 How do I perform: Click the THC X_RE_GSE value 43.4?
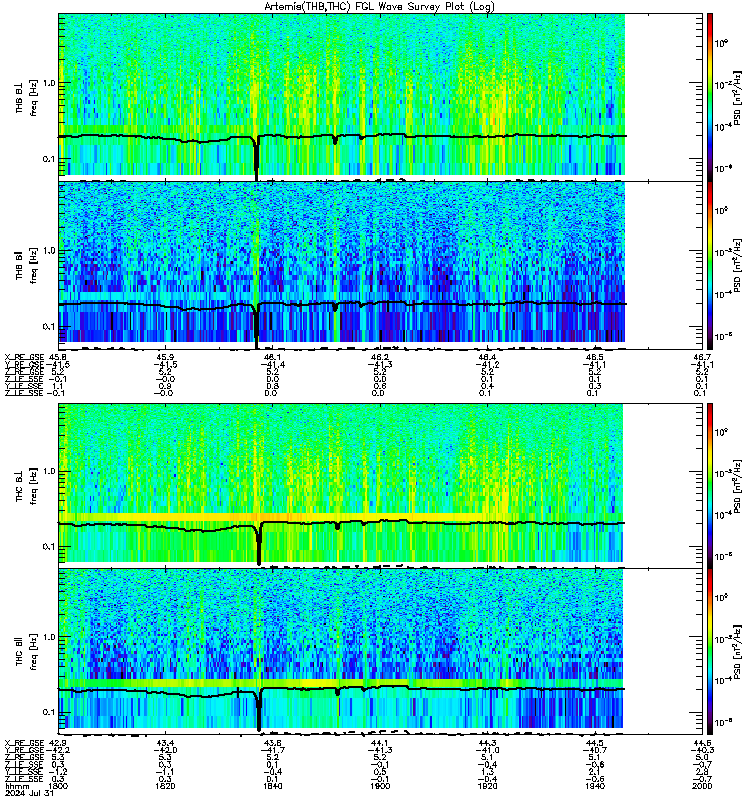[x=165, y=743]
